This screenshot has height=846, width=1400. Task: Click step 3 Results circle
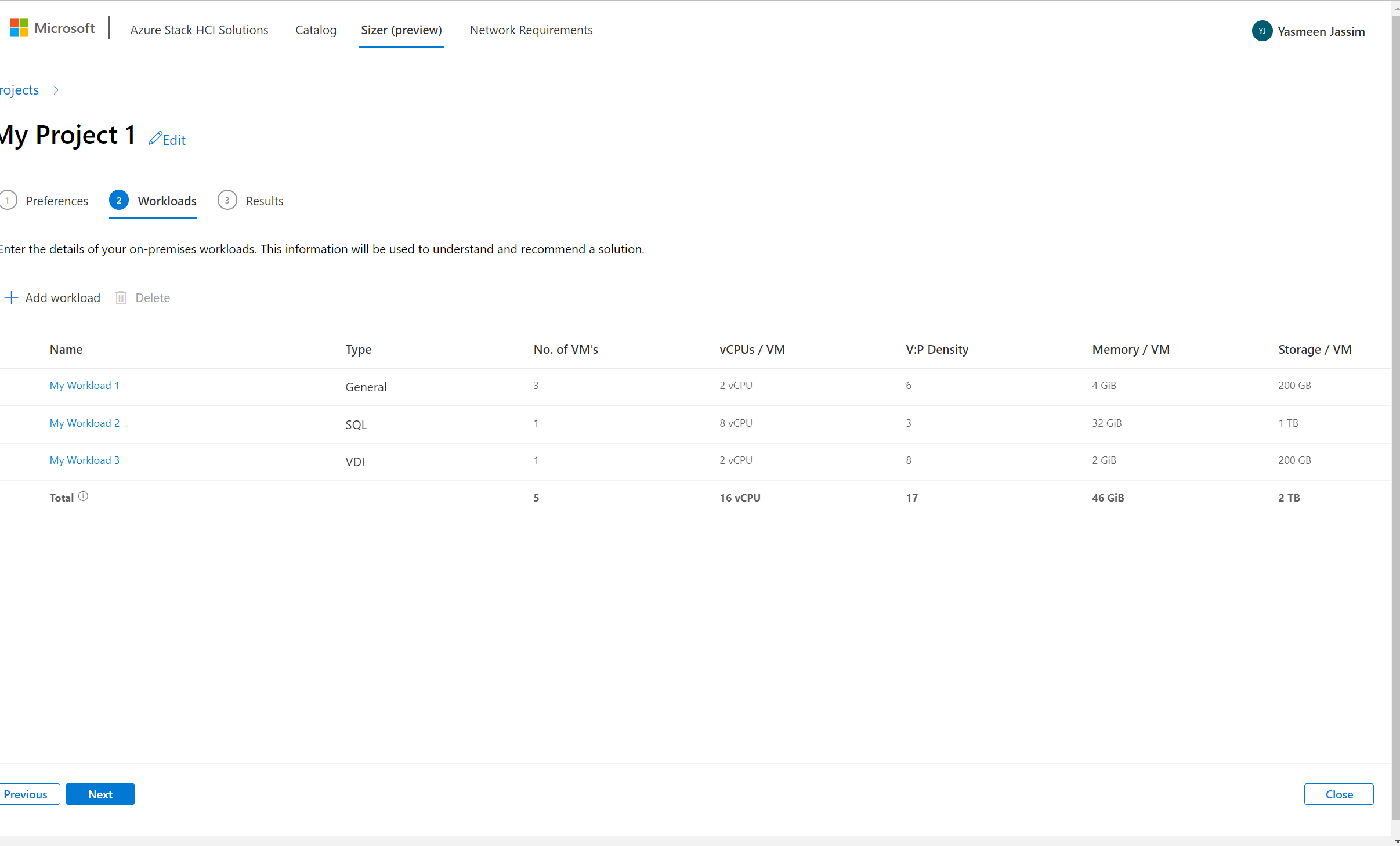click(227, 201)
